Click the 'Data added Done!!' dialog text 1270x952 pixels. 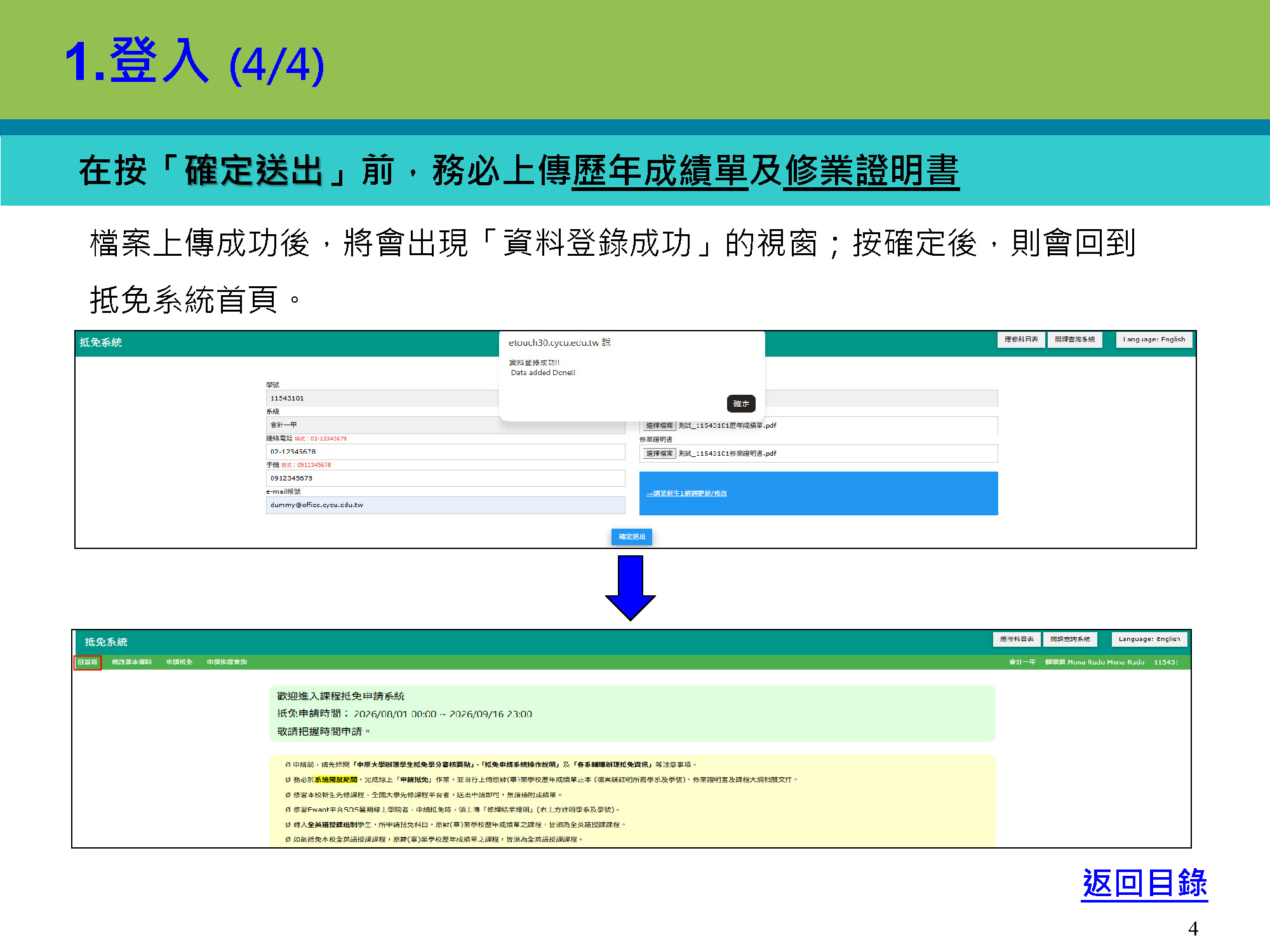coord(543,373)
